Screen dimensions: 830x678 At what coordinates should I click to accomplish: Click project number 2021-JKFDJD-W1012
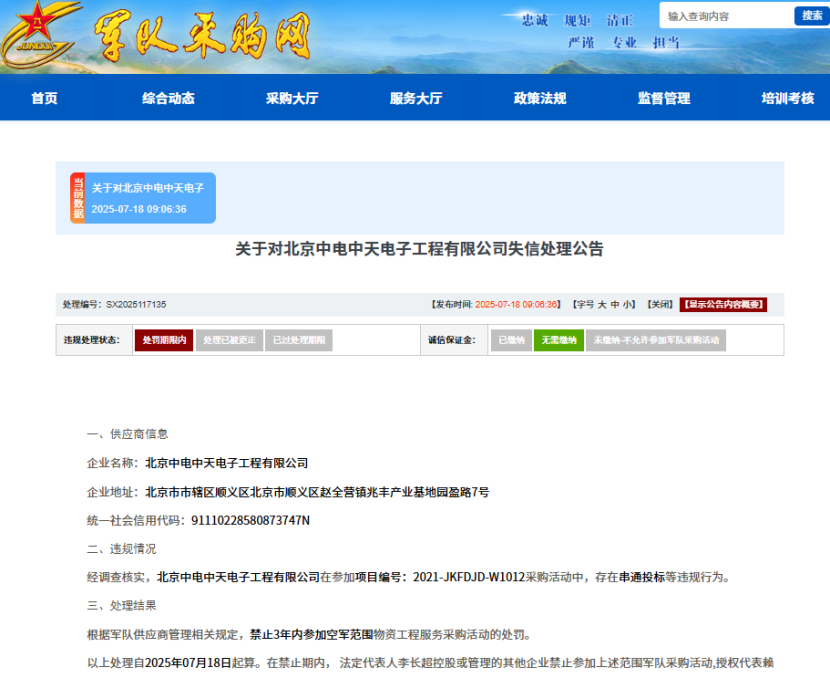pyautogui.click(x=468, y=577)
